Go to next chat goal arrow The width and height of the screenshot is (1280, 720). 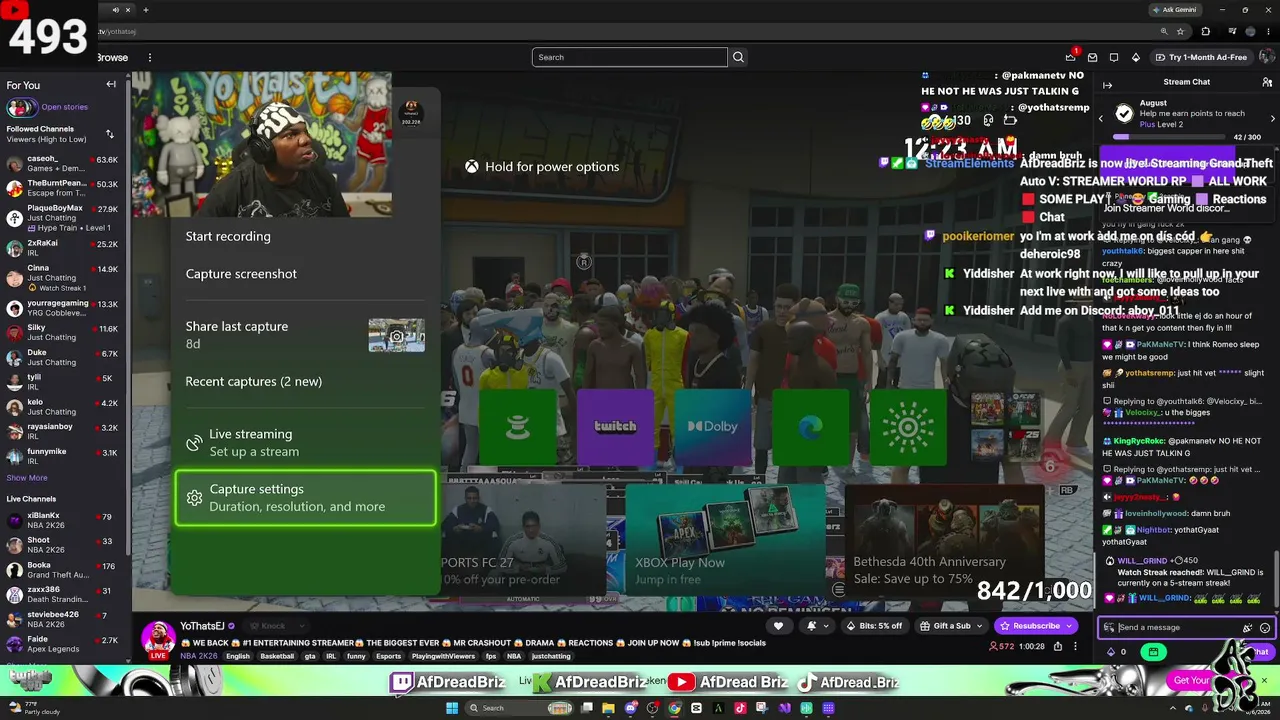tap(1272, 119)
